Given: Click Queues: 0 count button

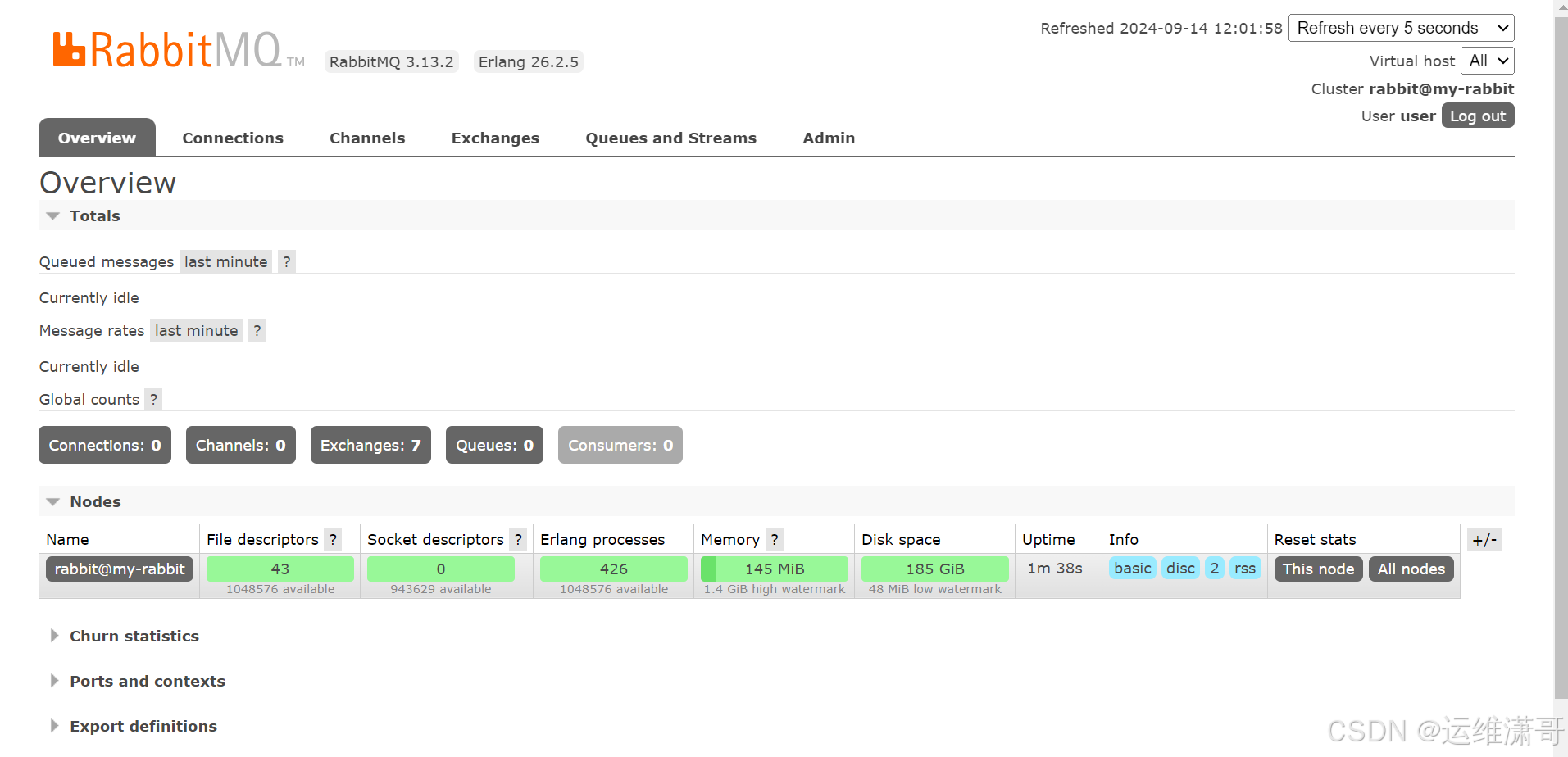Looking at the screenshot, I should coord(494,445).
